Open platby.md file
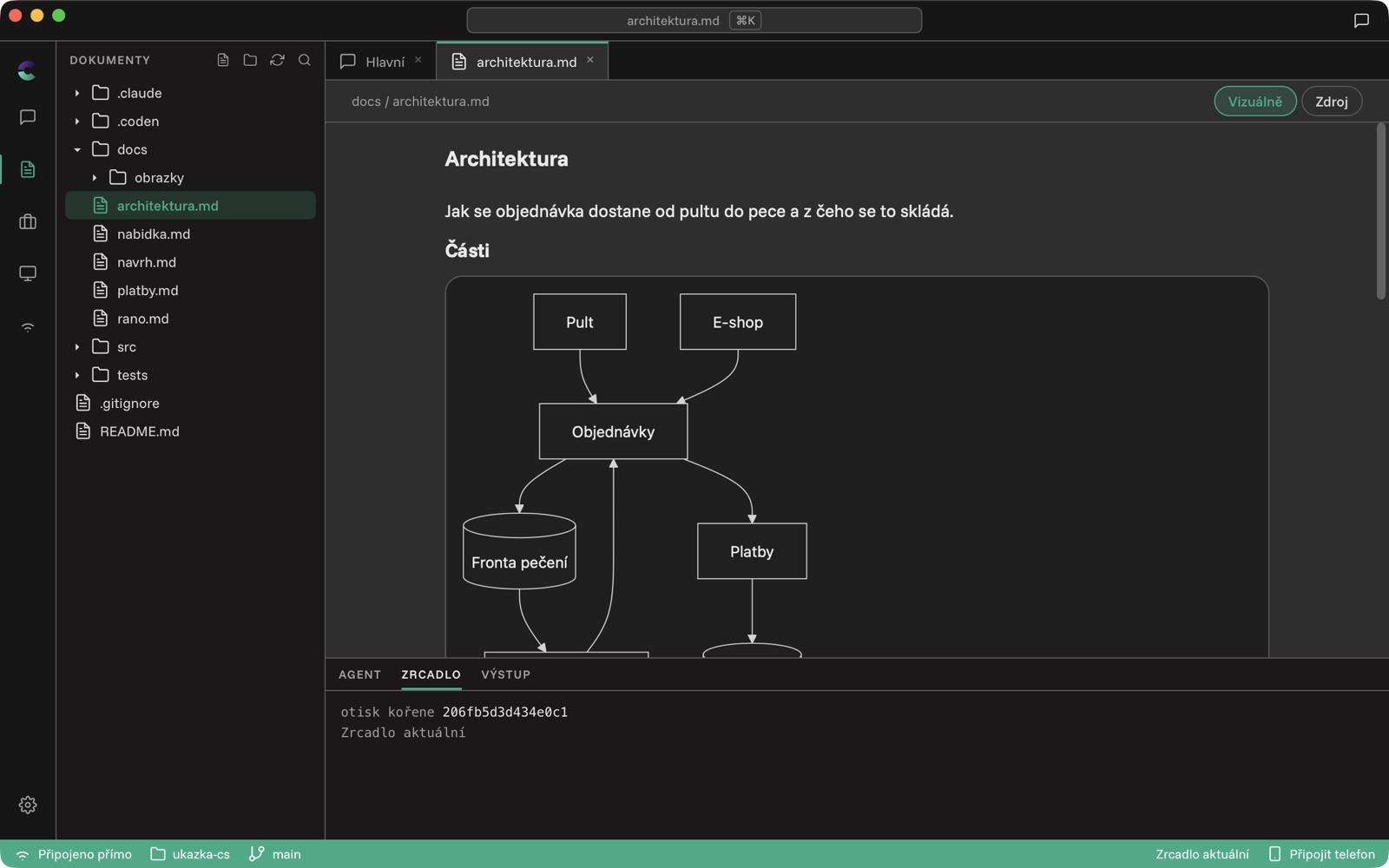 [x=190, y=291]
